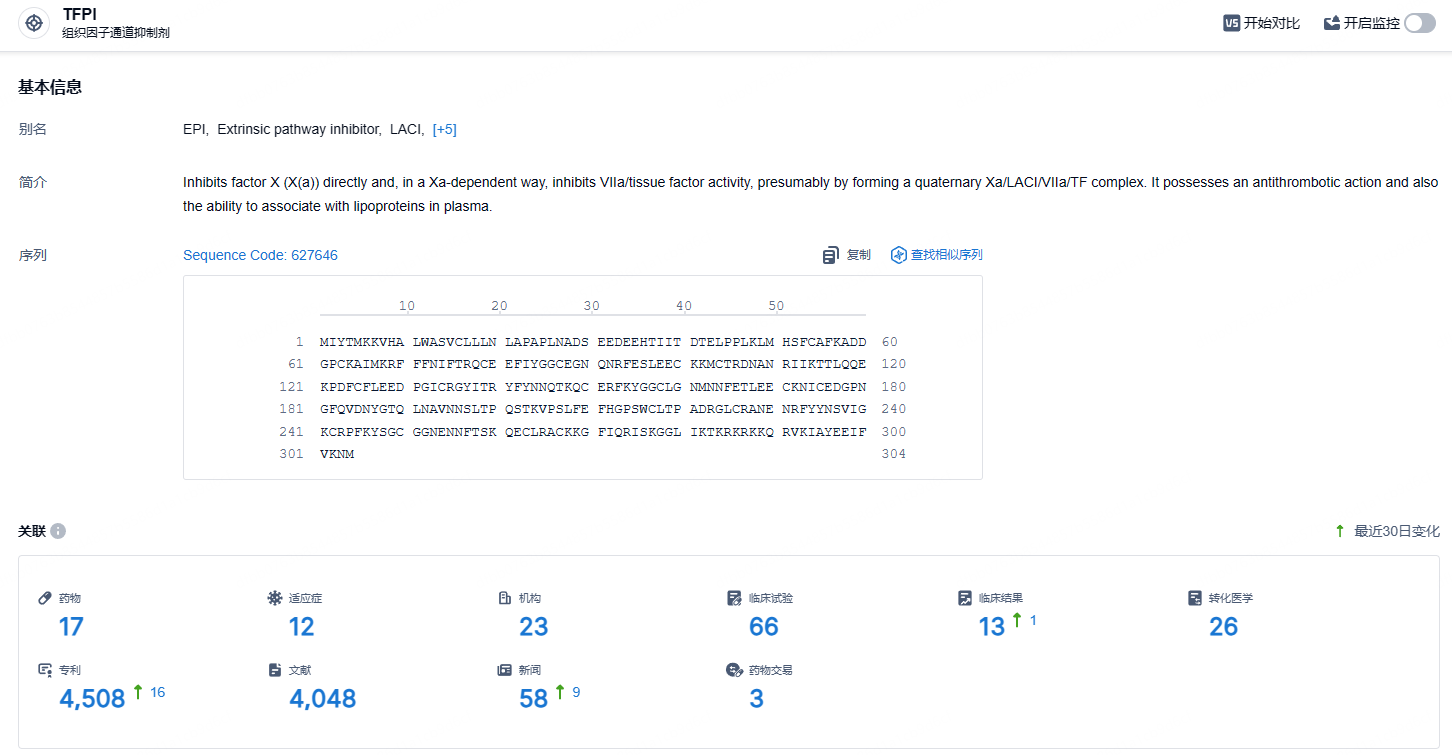Click the 转化医学 icon
The height and width of the screenshot is (755, 1452).
pos(1194,598)
